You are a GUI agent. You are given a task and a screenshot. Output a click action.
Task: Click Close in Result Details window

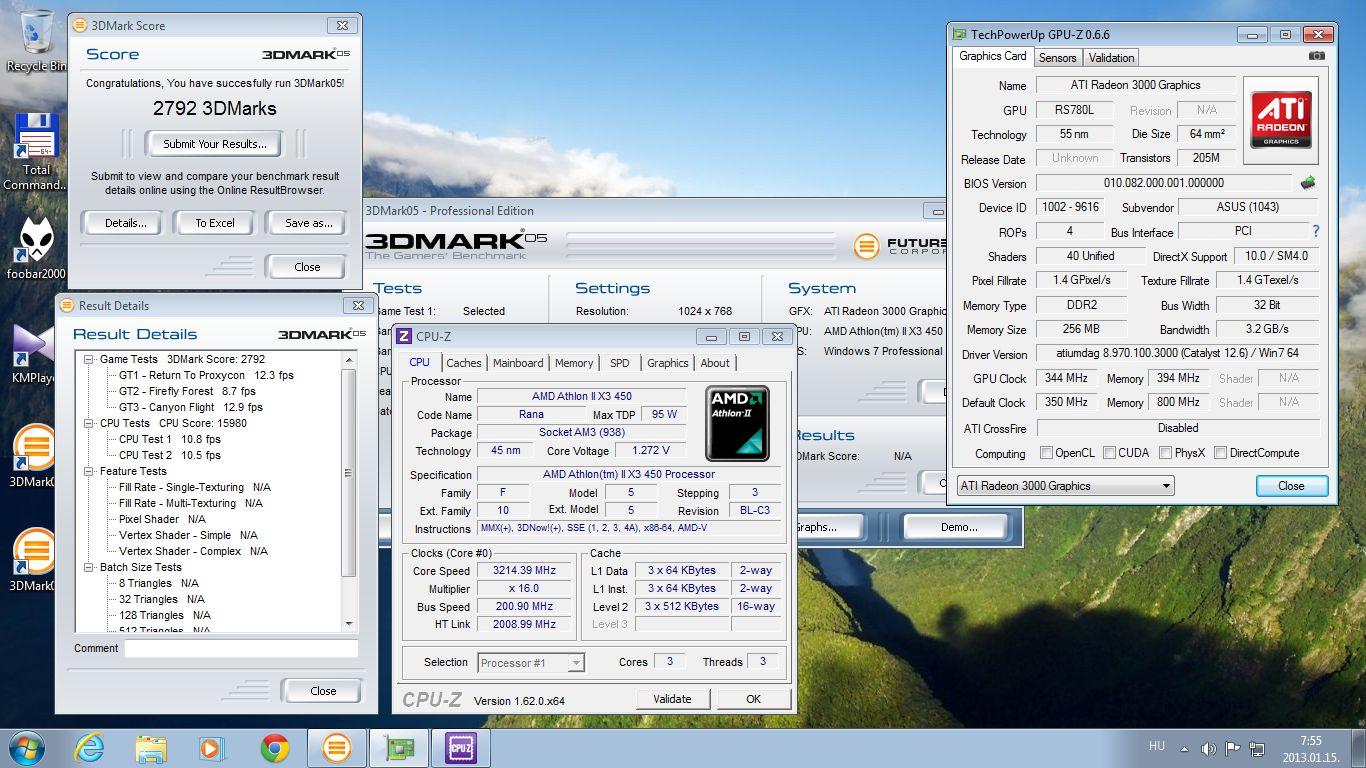pyautogui.click(x=323, y=691)
